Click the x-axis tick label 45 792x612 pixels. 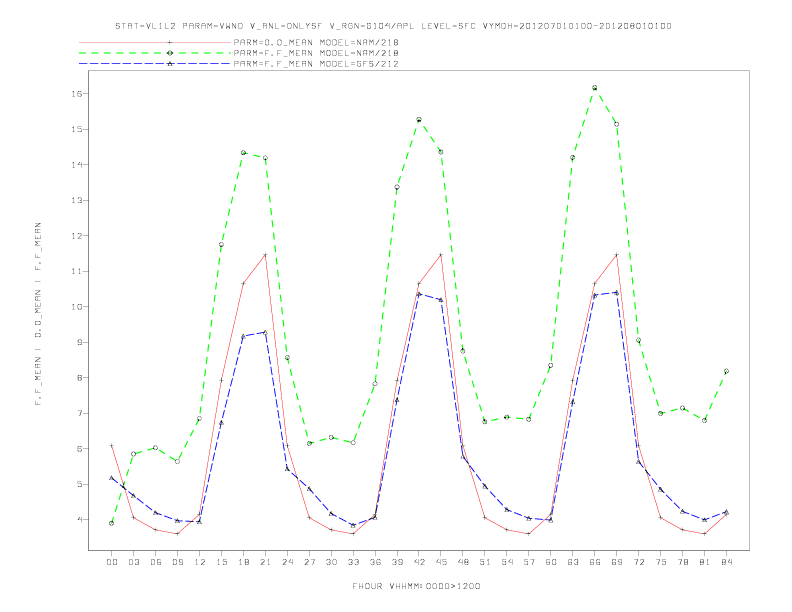[x=441, y=562]
